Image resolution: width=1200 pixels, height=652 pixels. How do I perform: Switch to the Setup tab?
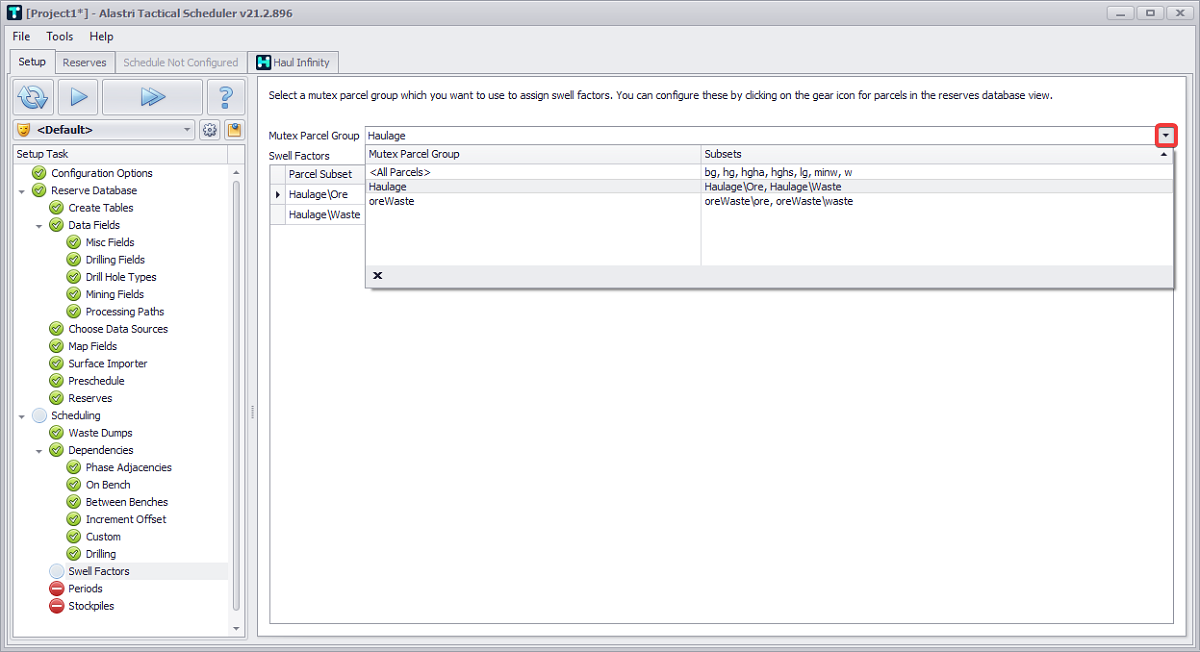point(32,62)
